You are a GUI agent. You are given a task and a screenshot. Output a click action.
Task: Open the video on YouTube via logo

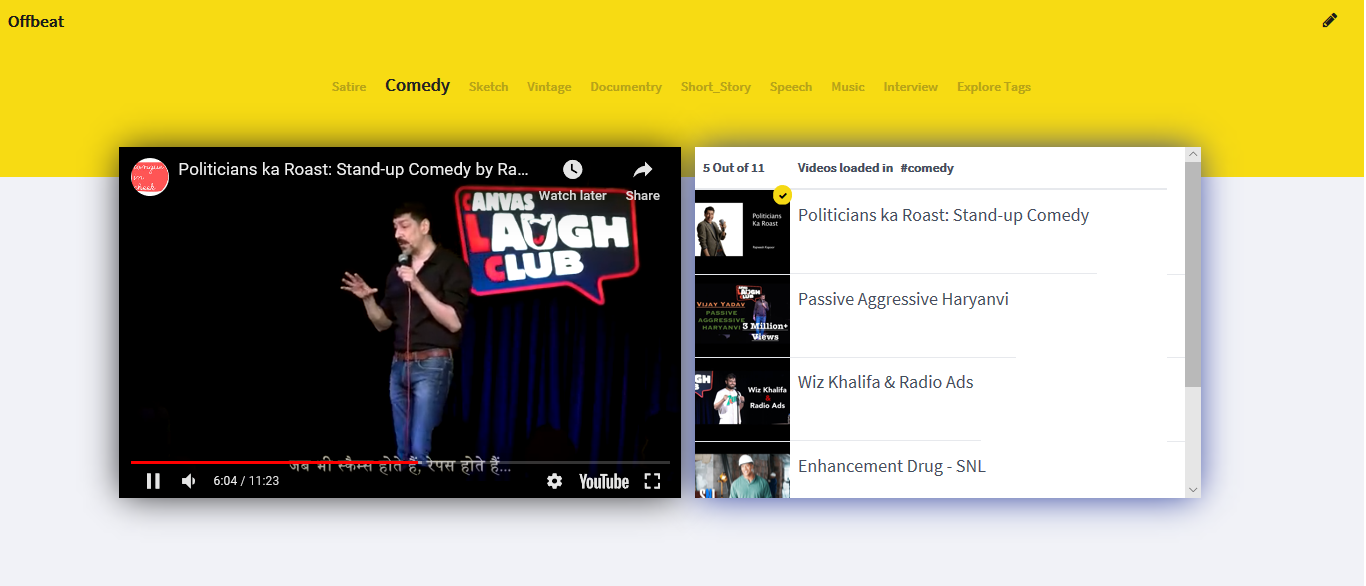(x=604, y=481)
